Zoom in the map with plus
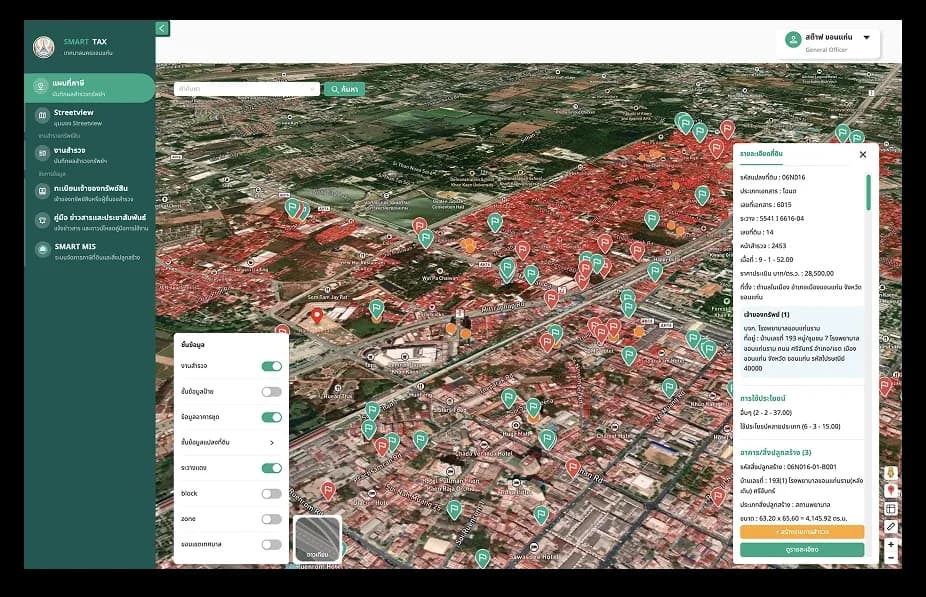 point(891,544)
